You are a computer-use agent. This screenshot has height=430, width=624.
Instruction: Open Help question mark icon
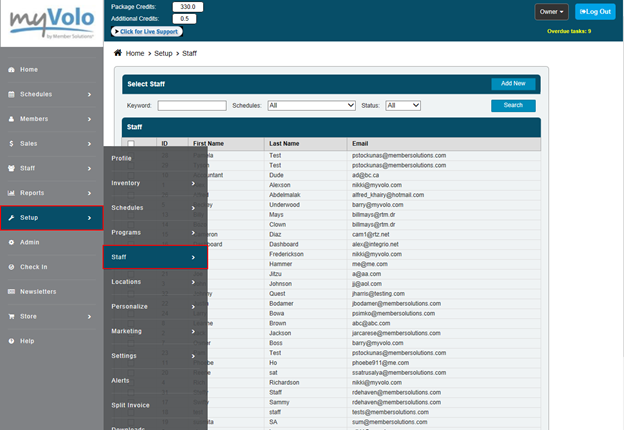[x=11, y=341]
